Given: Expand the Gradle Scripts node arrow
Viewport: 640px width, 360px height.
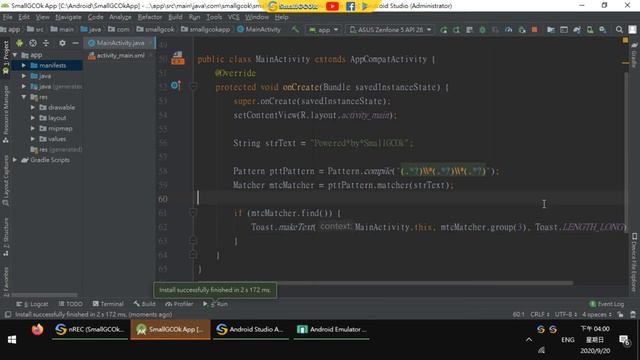Looking at the screenshot, I should click(15, 160).
